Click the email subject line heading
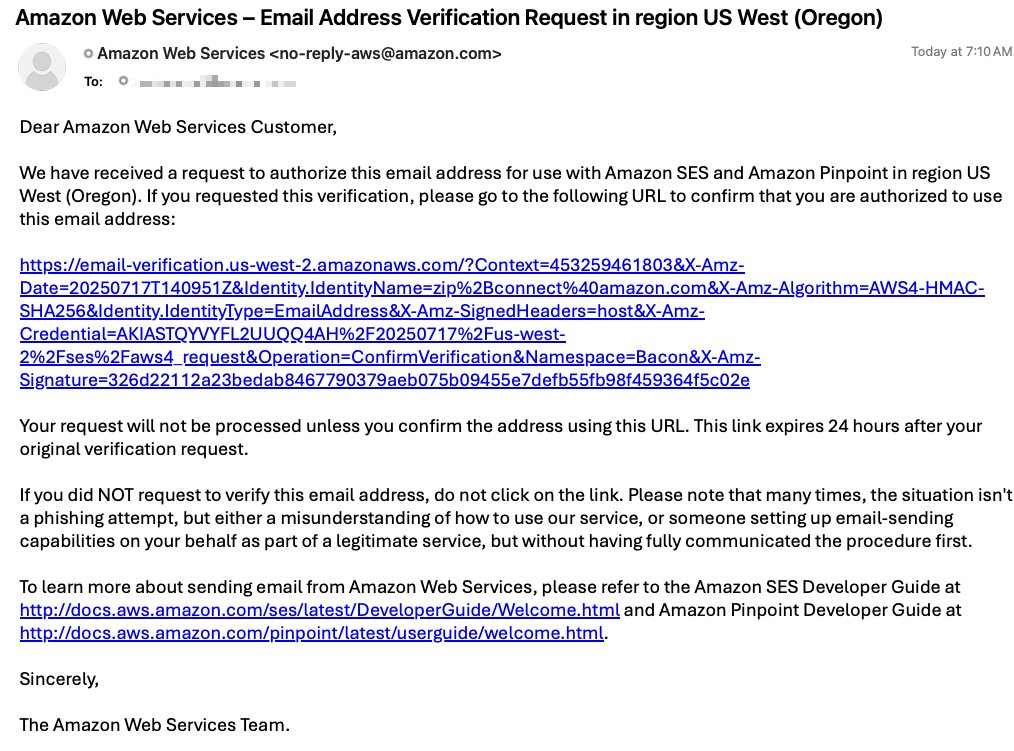1014x751 pixels. [450, 17]
